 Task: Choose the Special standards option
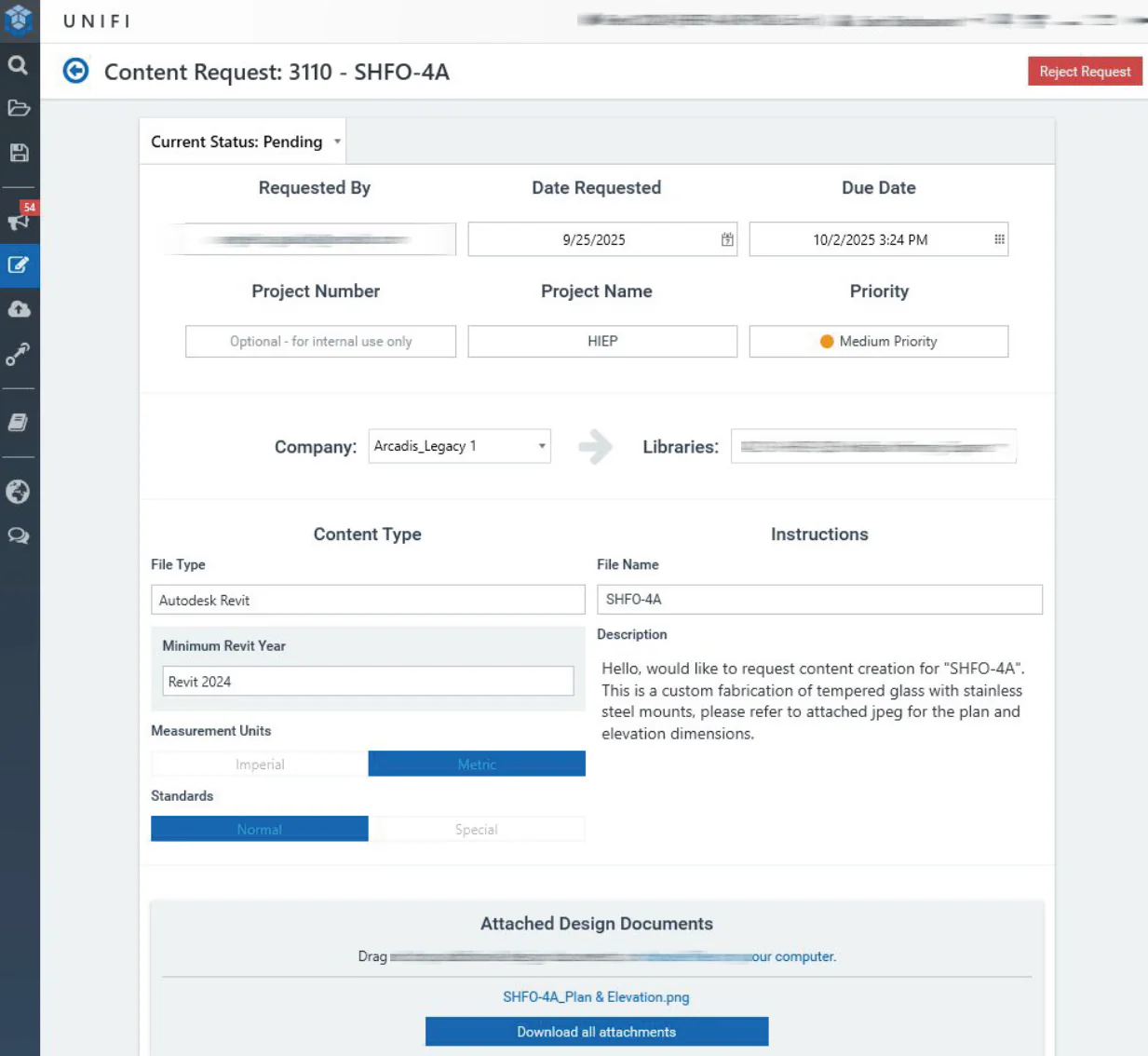click(x=477, y=830)
